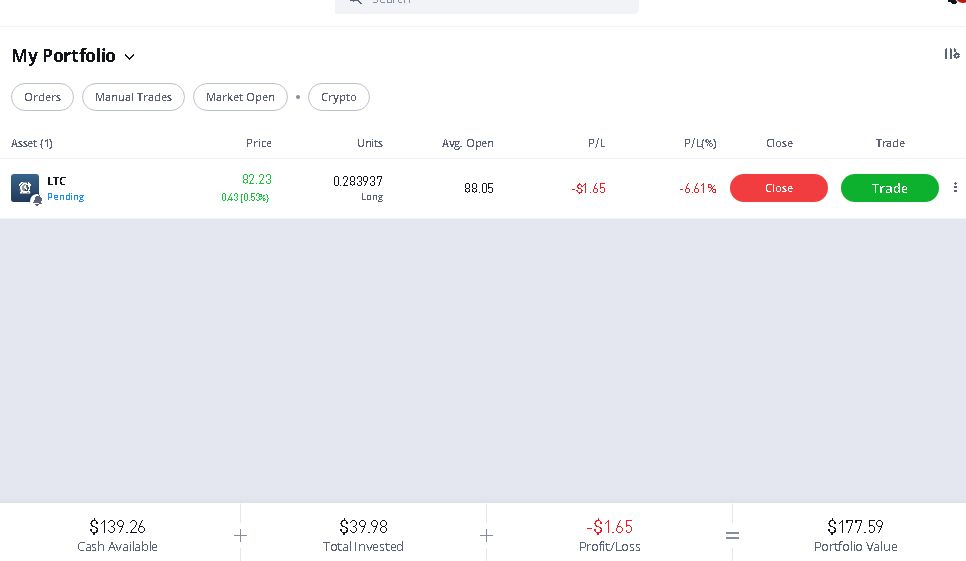The height and width of the screenshot is (561, 966).
Task: Open the My Portfolio title menu
Action: click(63, 55)
